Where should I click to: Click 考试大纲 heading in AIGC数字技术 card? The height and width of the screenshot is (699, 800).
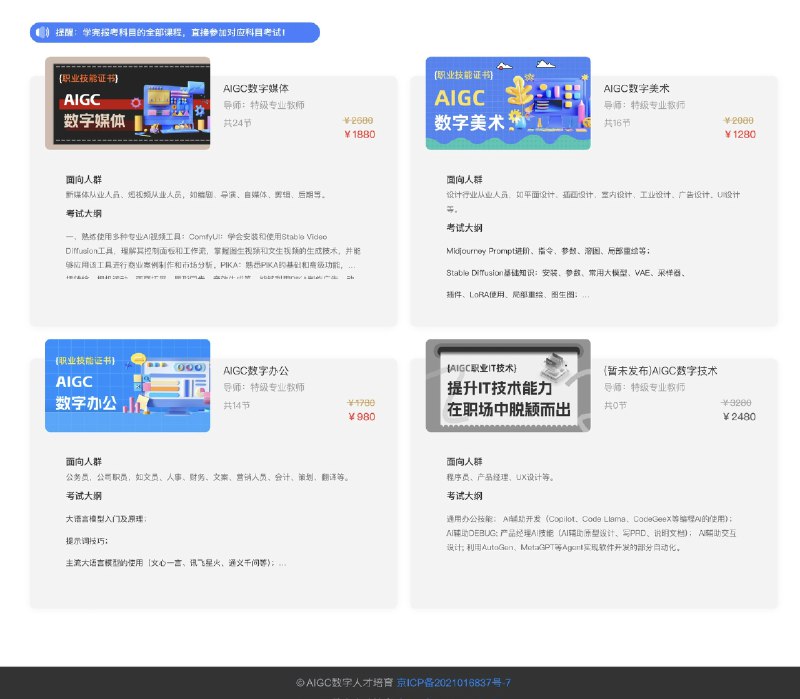[464, 495]
